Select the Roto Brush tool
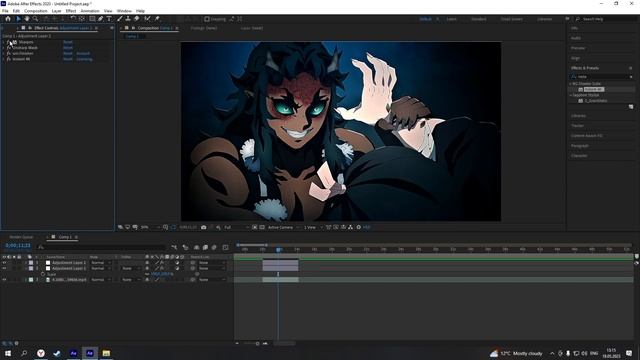This screenshot has width=640, height=360. (x=147, y=19)
